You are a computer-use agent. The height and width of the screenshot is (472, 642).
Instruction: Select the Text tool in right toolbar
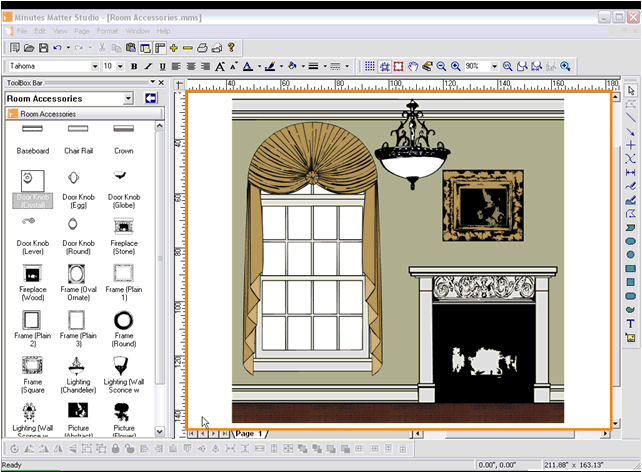click(x=631, y=324)
